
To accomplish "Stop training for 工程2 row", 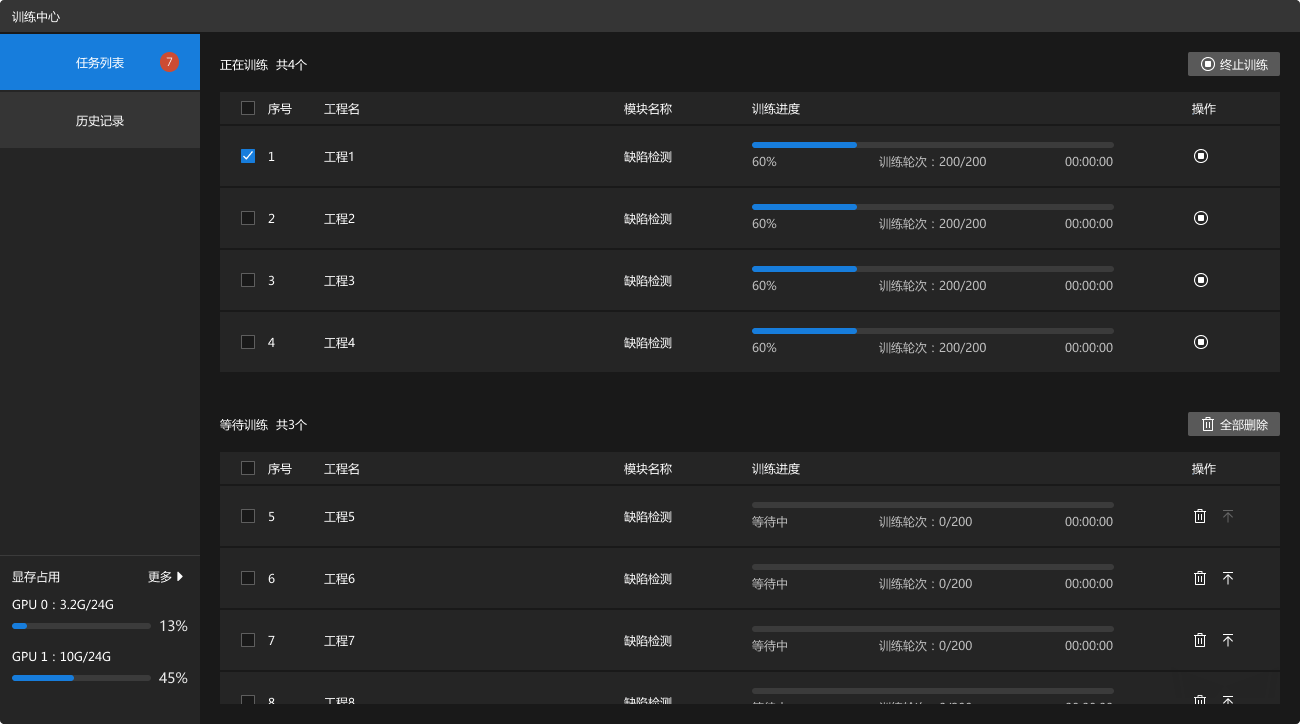I will (x=1201, y=218).
